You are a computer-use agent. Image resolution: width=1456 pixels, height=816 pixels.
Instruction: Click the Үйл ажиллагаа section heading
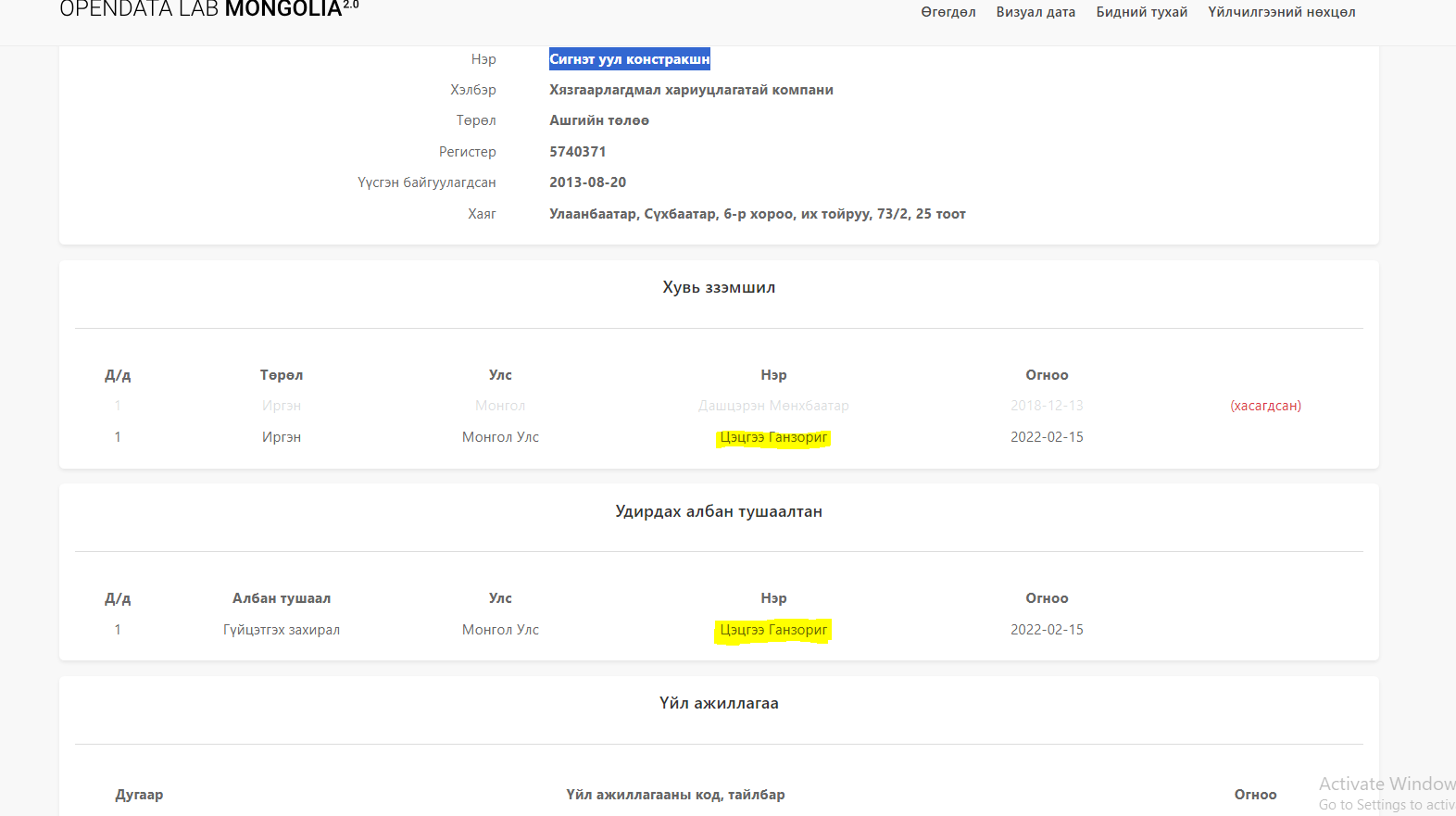click(719, 703)
